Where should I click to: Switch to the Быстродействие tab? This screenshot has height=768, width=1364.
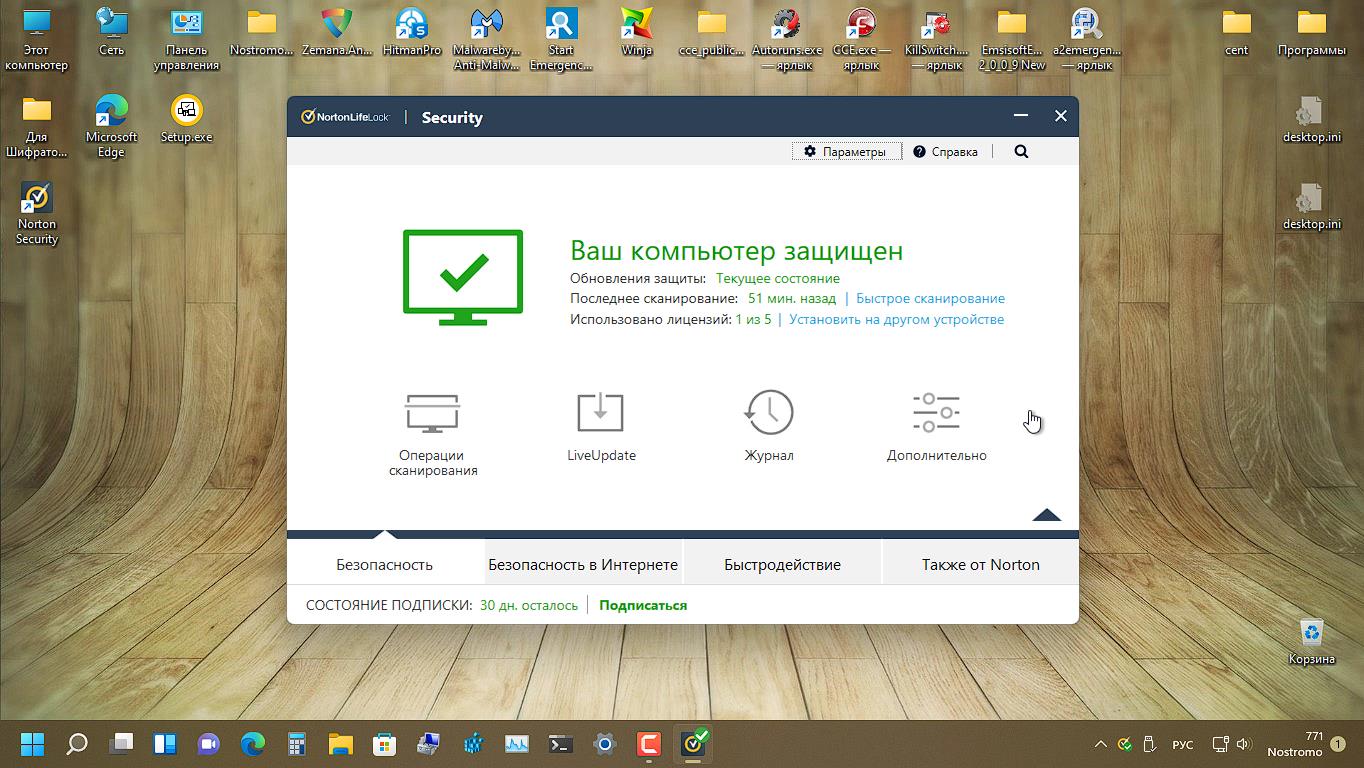(782, 564)
